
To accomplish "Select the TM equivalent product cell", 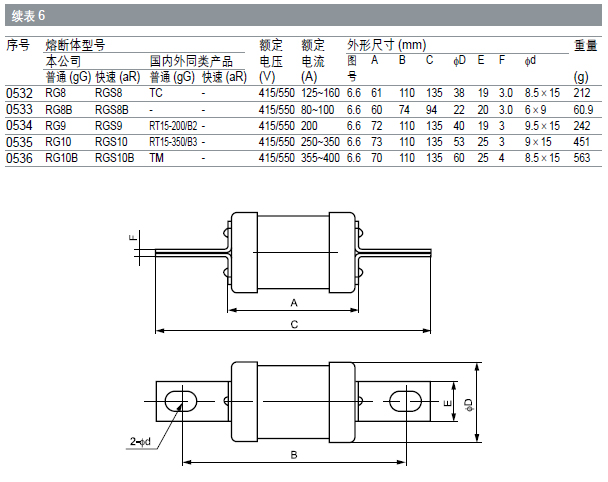I will [x=156, y=158].
